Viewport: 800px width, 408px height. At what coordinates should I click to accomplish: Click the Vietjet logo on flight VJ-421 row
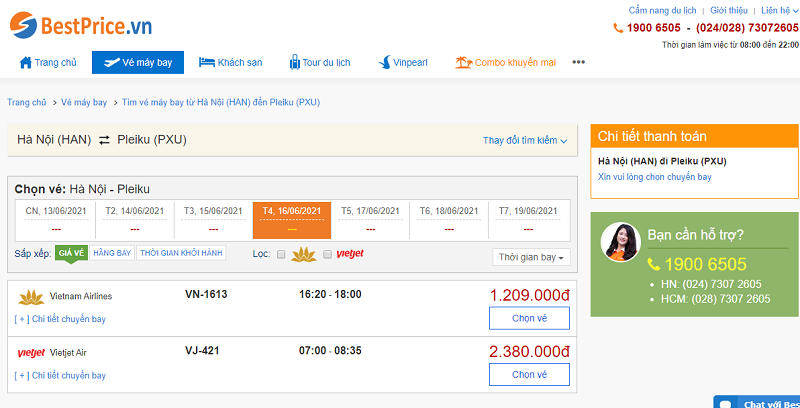[x=31, y=353]
